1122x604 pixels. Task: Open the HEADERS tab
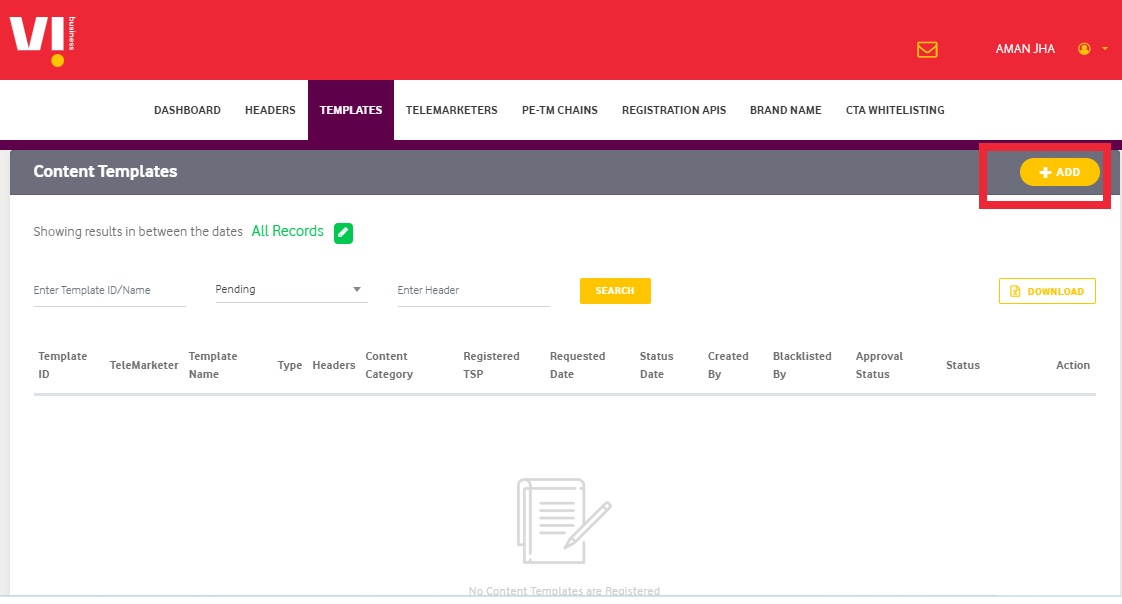click(269, 110)
